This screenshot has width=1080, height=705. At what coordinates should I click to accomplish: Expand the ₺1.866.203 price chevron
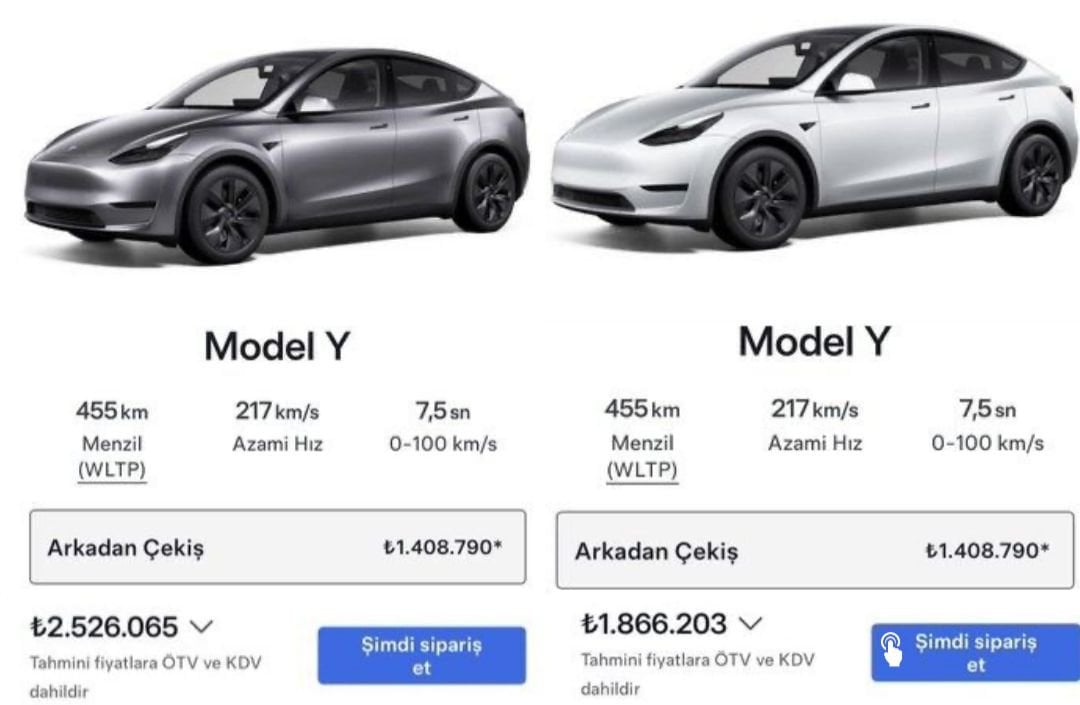point(751,623)
